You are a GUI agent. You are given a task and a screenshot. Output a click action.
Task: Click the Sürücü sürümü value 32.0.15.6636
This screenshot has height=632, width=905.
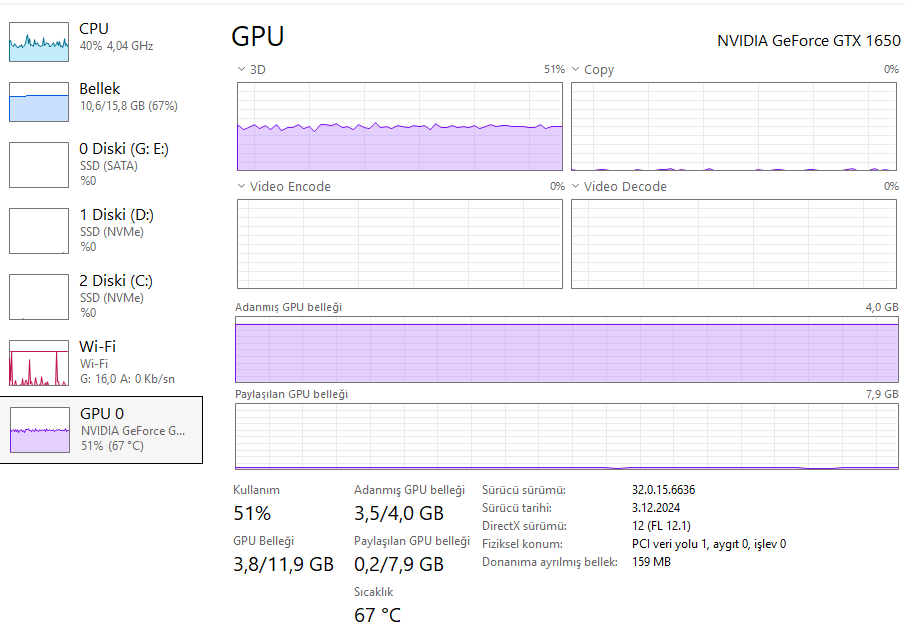click(663, 490)
